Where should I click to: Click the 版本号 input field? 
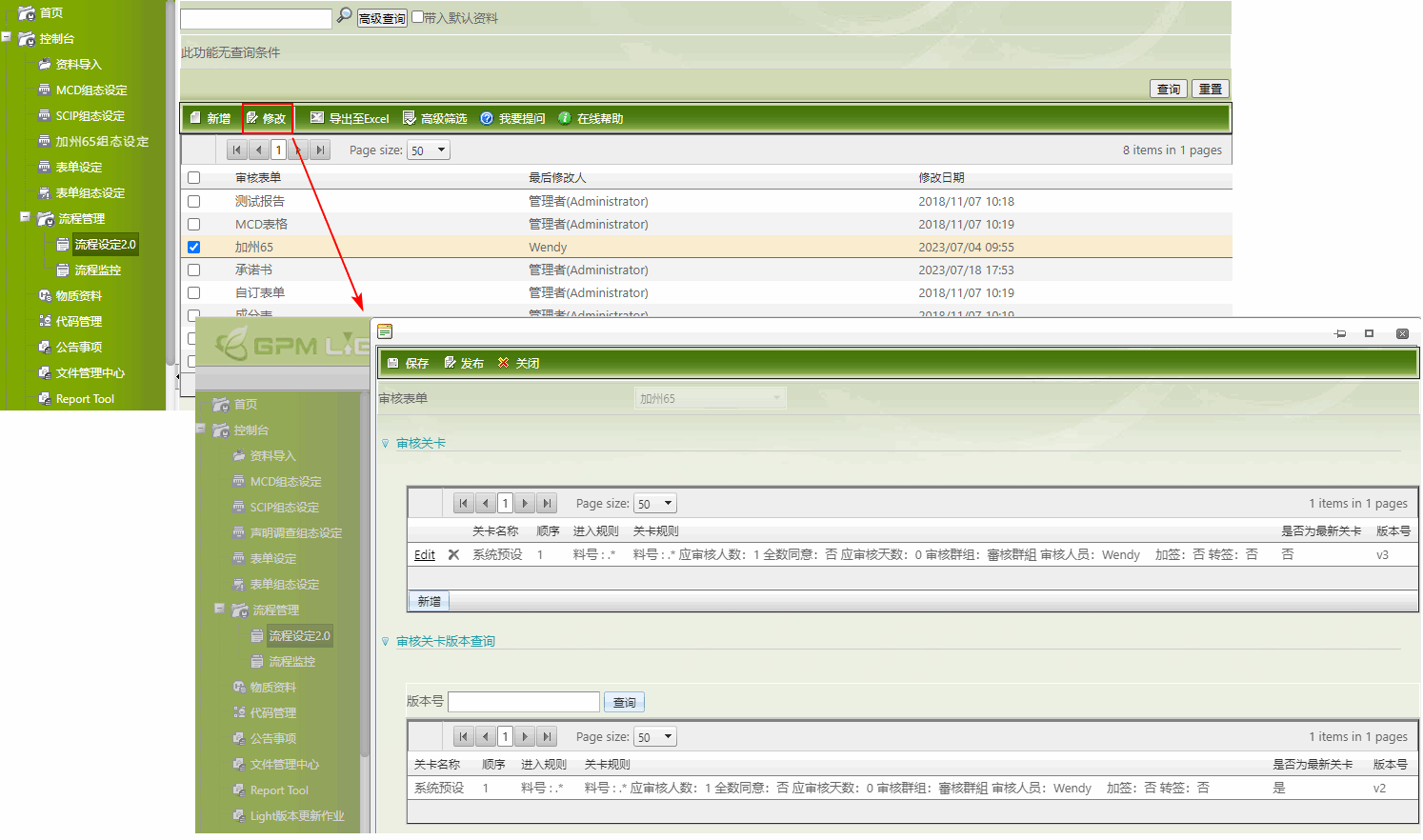pyautogui.click(x=524, y=702)
